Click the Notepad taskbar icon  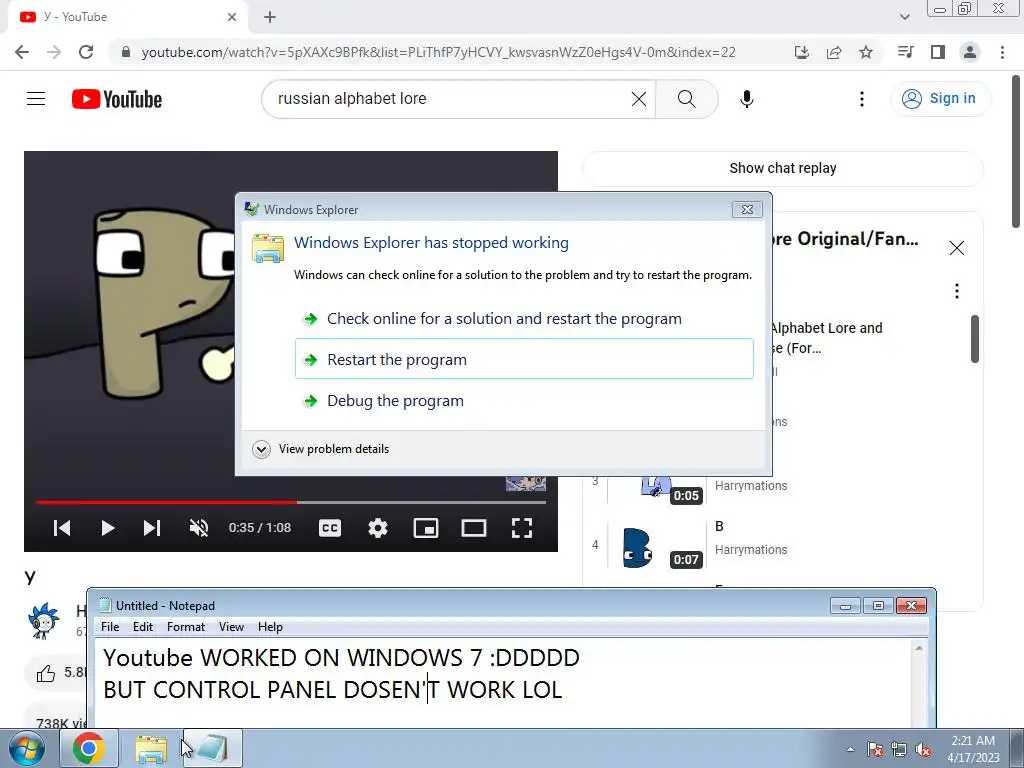pos(213,748)
